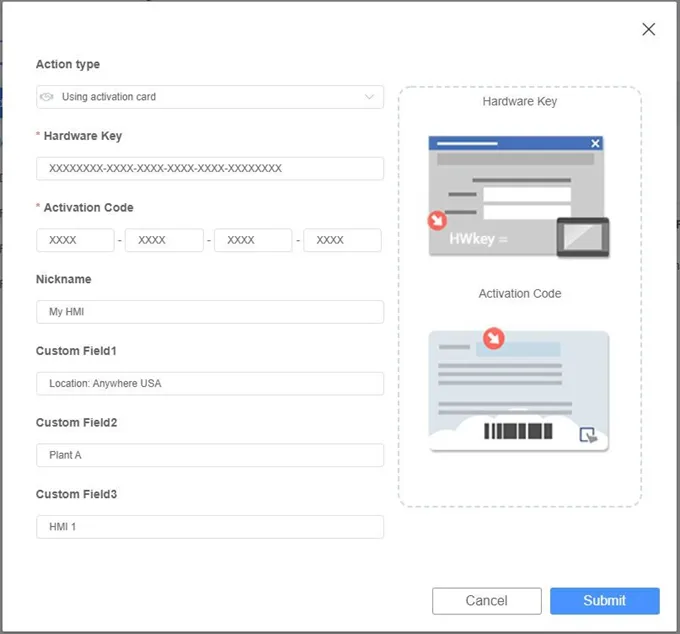Click the HWkey = text in illustration
Image resolution: width=680 pixels, height=634 pixels.
(478, 239)
